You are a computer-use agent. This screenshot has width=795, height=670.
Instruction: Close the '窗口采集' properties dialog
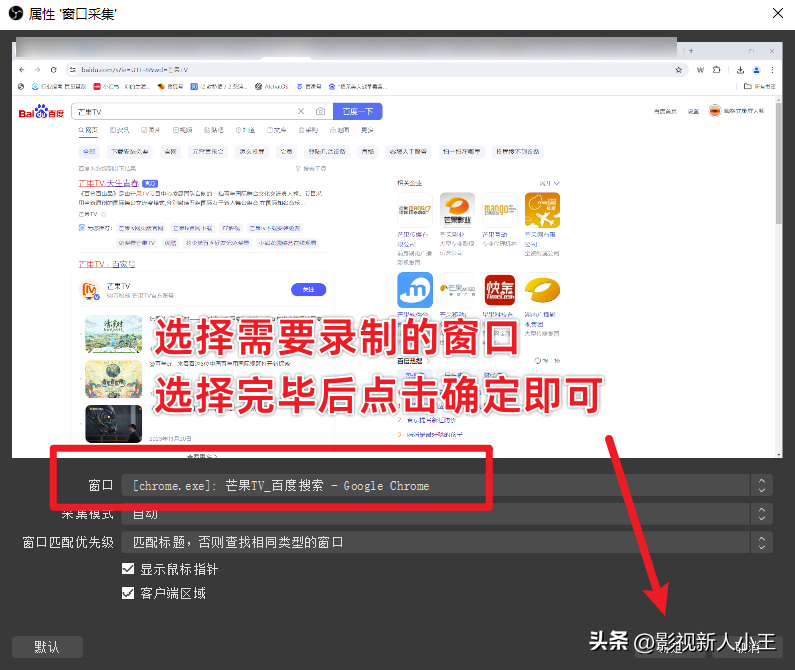click(x=778, y=13)
